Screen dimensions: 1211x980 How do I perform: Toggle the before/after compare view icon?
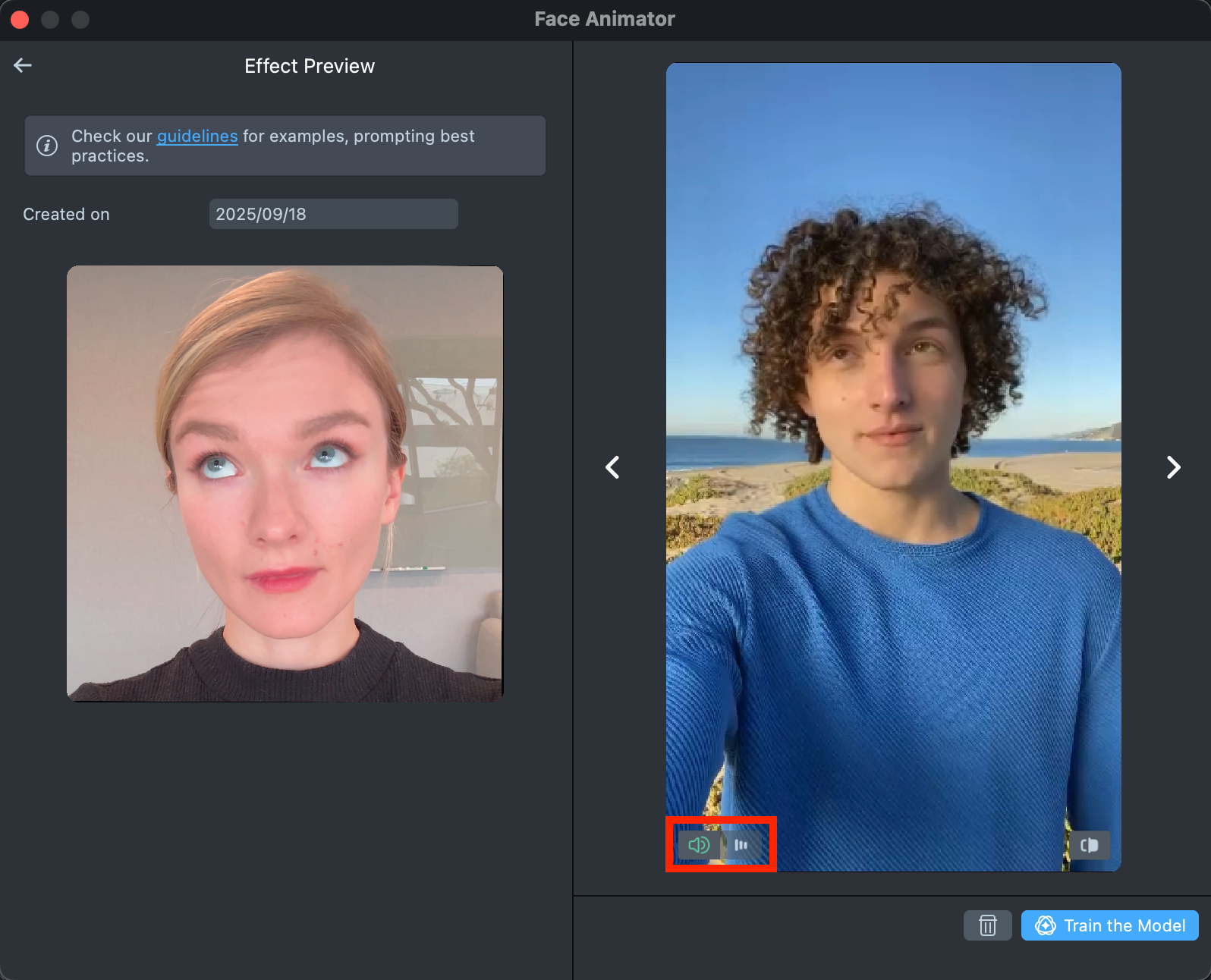click(1089, 845)
